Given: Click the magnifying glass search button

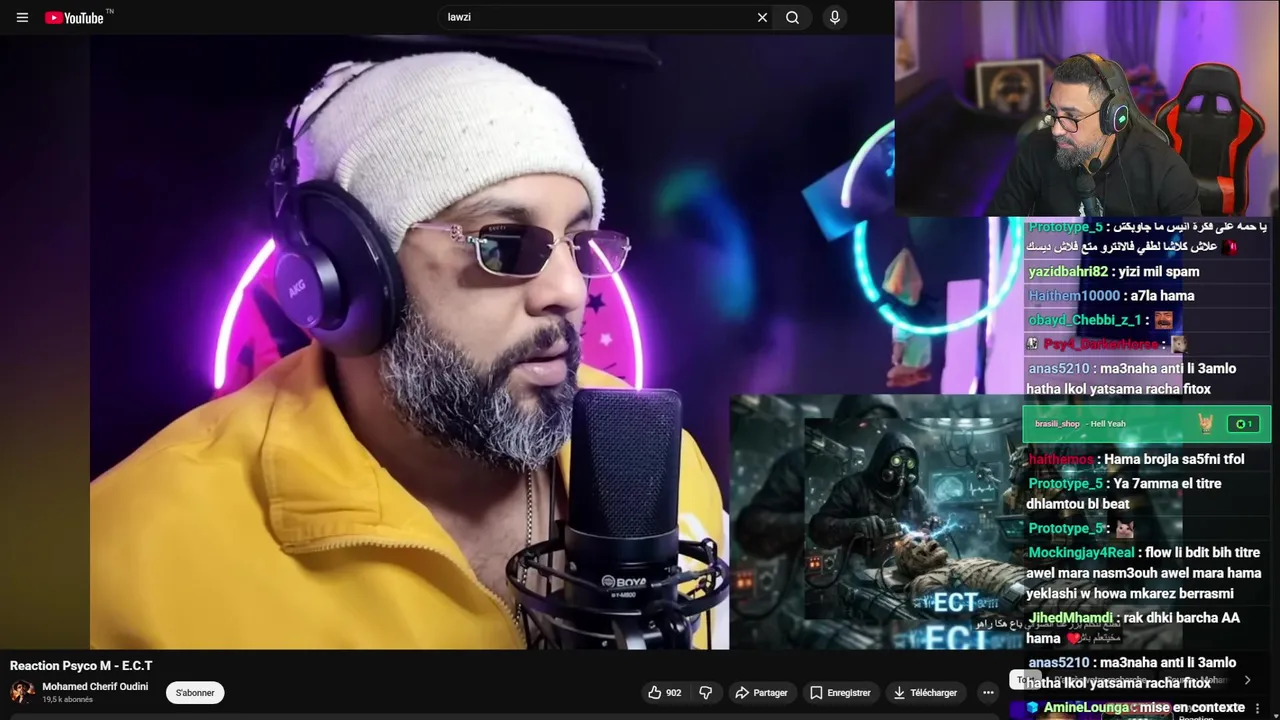Looking at the screenshot, I should click(792, 17).
